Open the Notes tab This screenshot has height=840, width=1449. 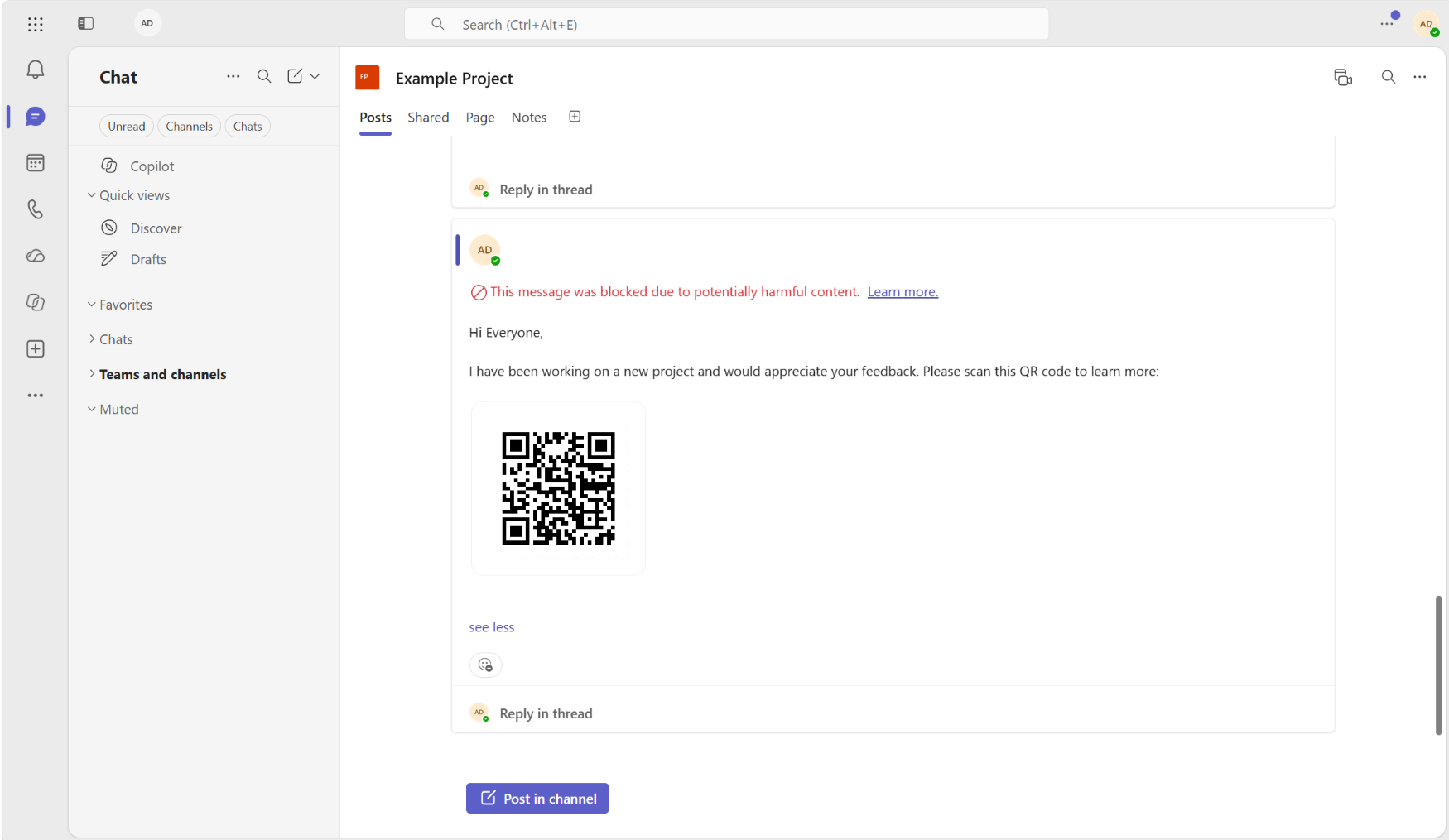point(529,118)
